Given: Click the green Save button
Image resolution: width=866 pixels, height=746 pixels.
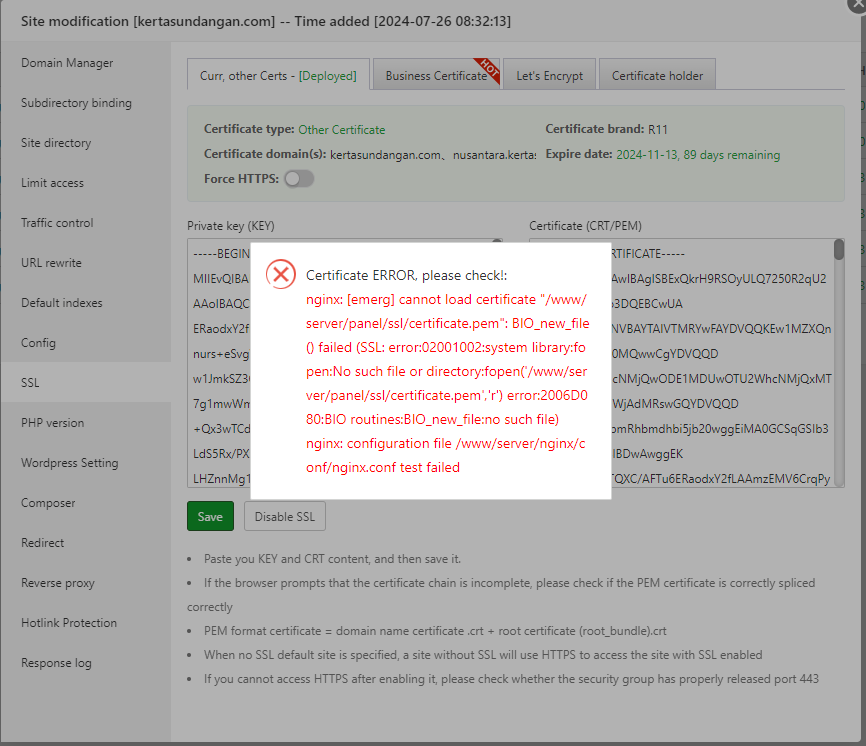Looking at the screenshot, I should [210, 516].
